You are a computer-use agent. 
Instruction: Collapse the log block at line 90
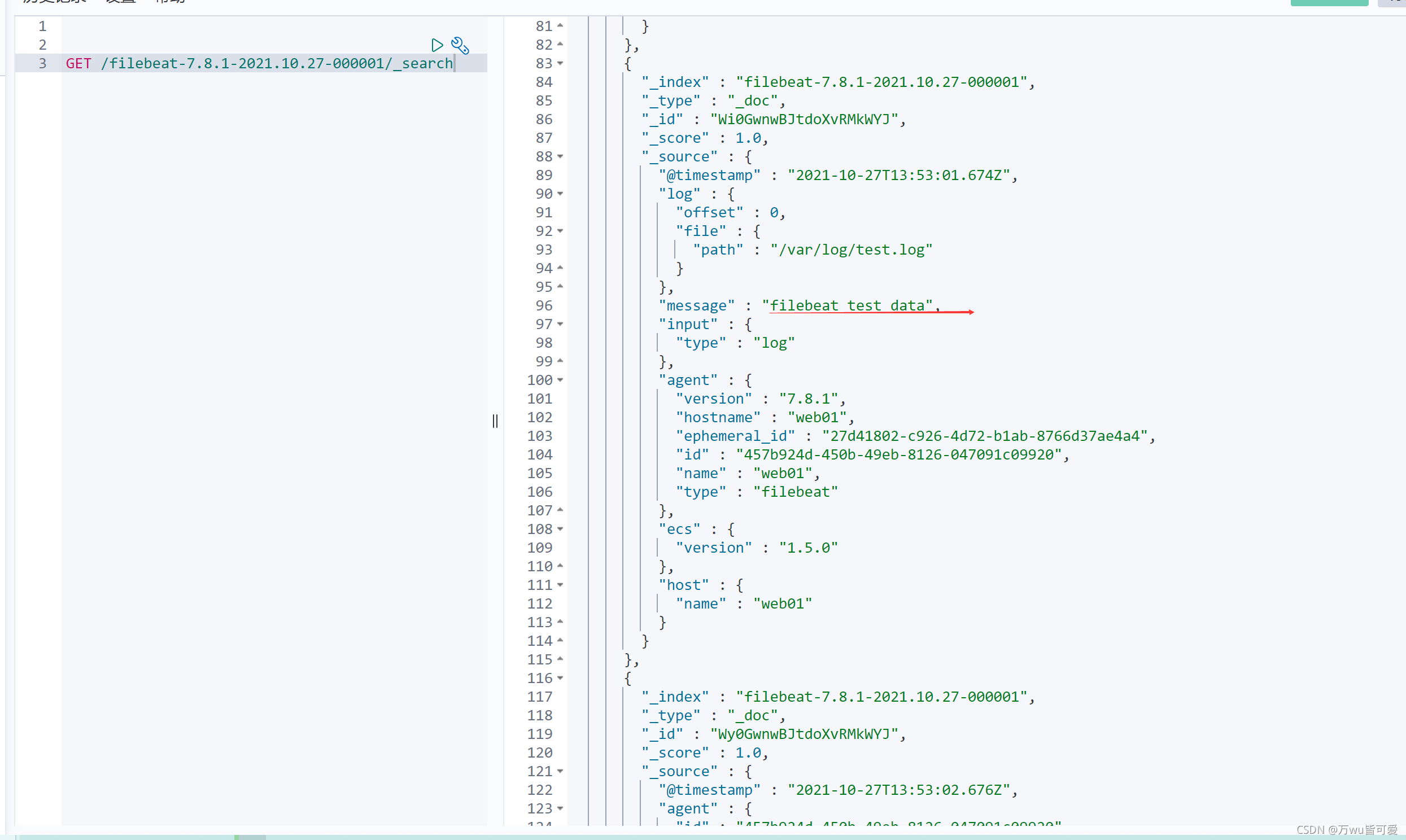coord(560,194)
